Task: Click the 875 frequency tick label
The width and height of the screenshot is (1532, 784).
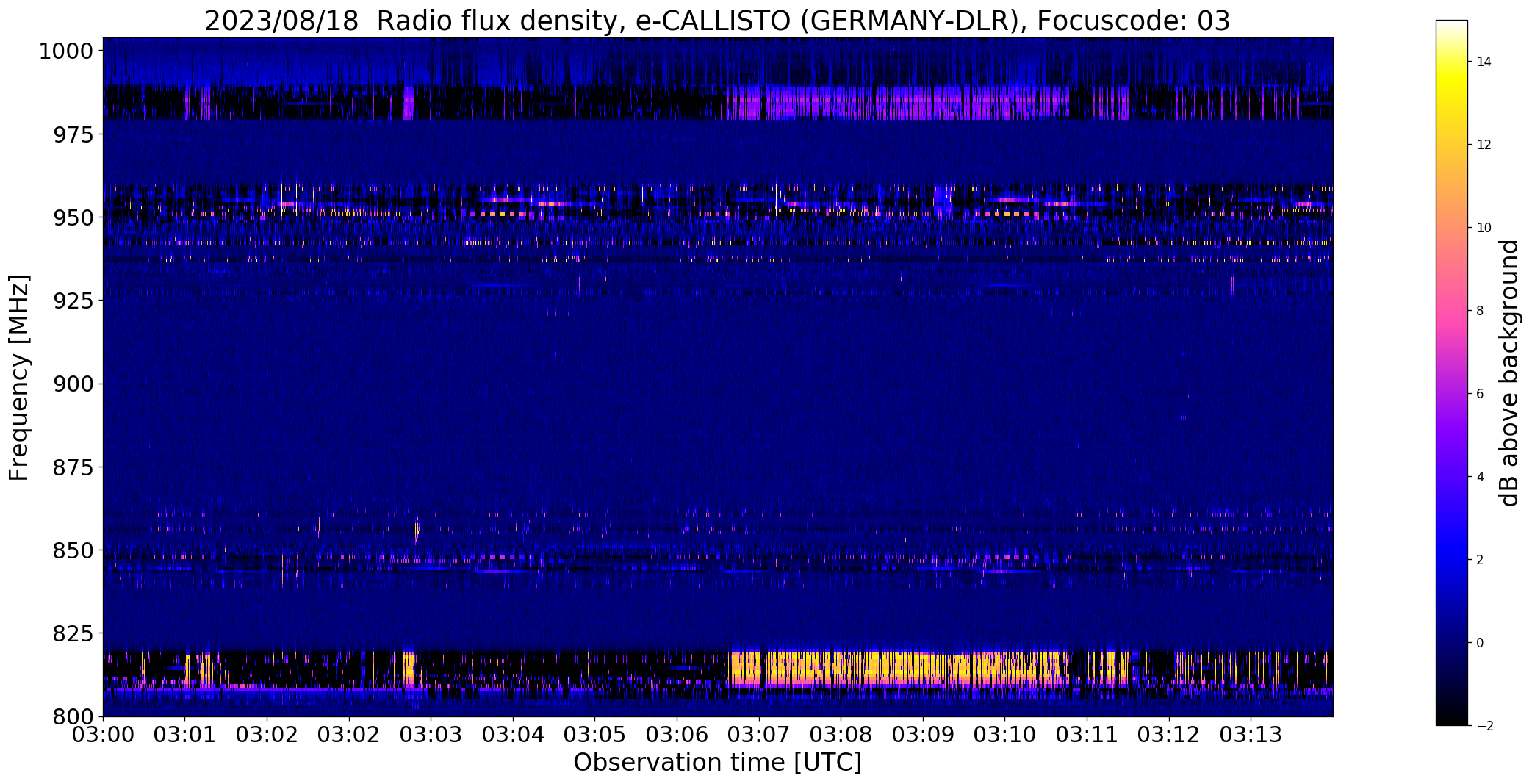Action: [73, 467]
